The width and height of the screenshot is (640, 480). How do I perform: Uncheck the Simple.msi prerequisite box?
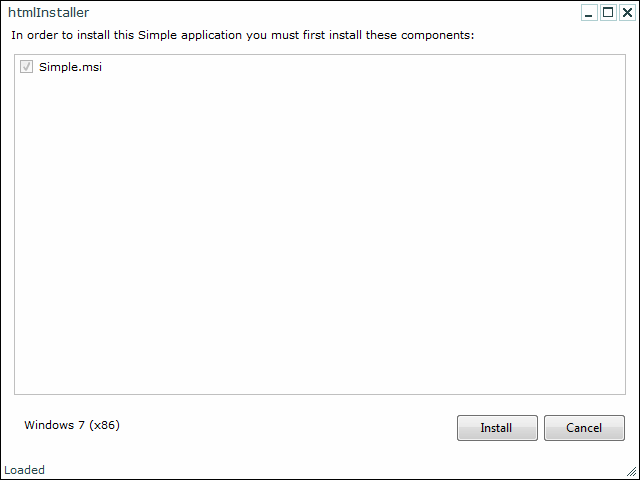click(27, 67)
